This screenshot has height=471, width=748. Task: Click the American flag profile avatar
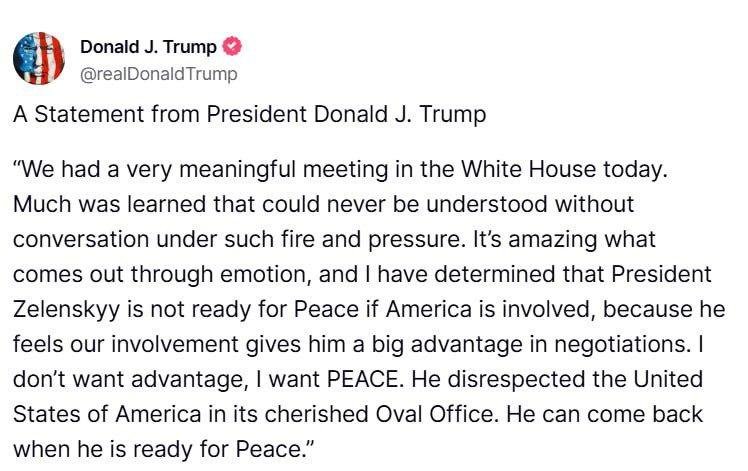click(39, 57)
